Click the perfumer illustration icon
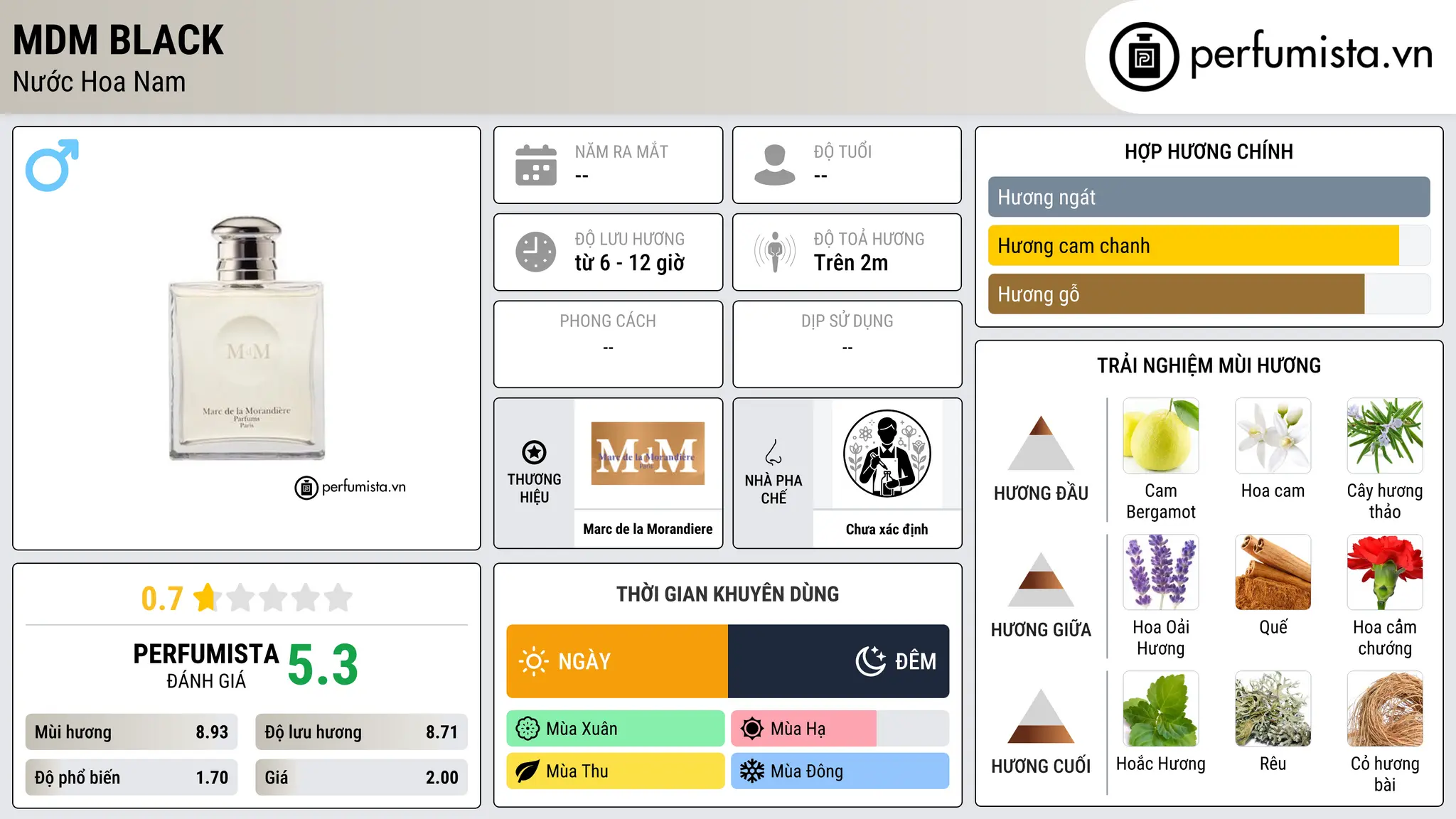This screenshot has height=819, width=1456. 887,454
